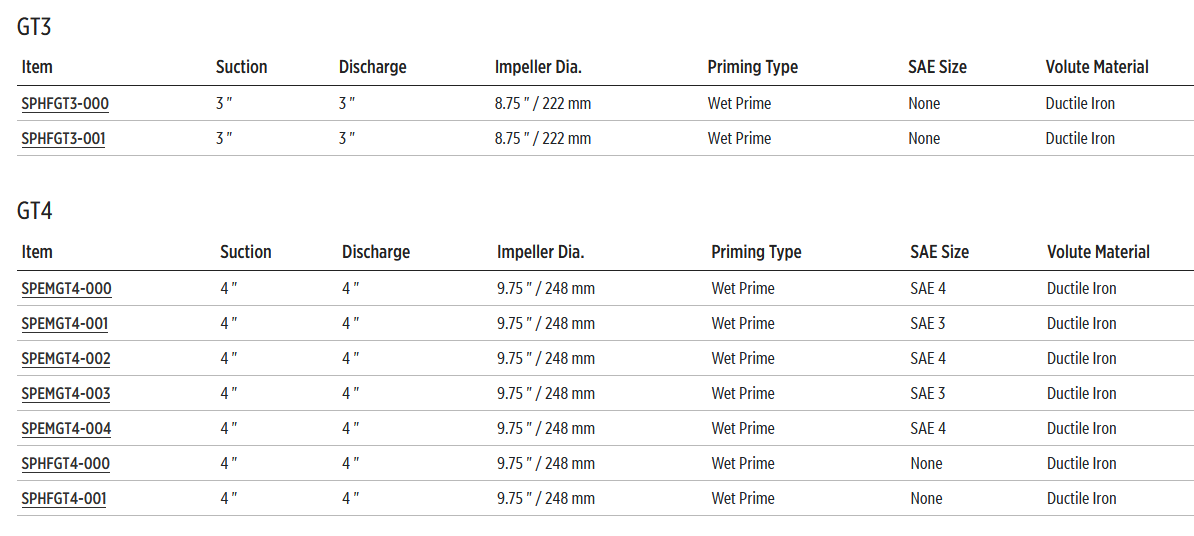Open the SPEMGT4-002 product page link
The width and height of the screenshot is (1194, 536).
(66, 359)
